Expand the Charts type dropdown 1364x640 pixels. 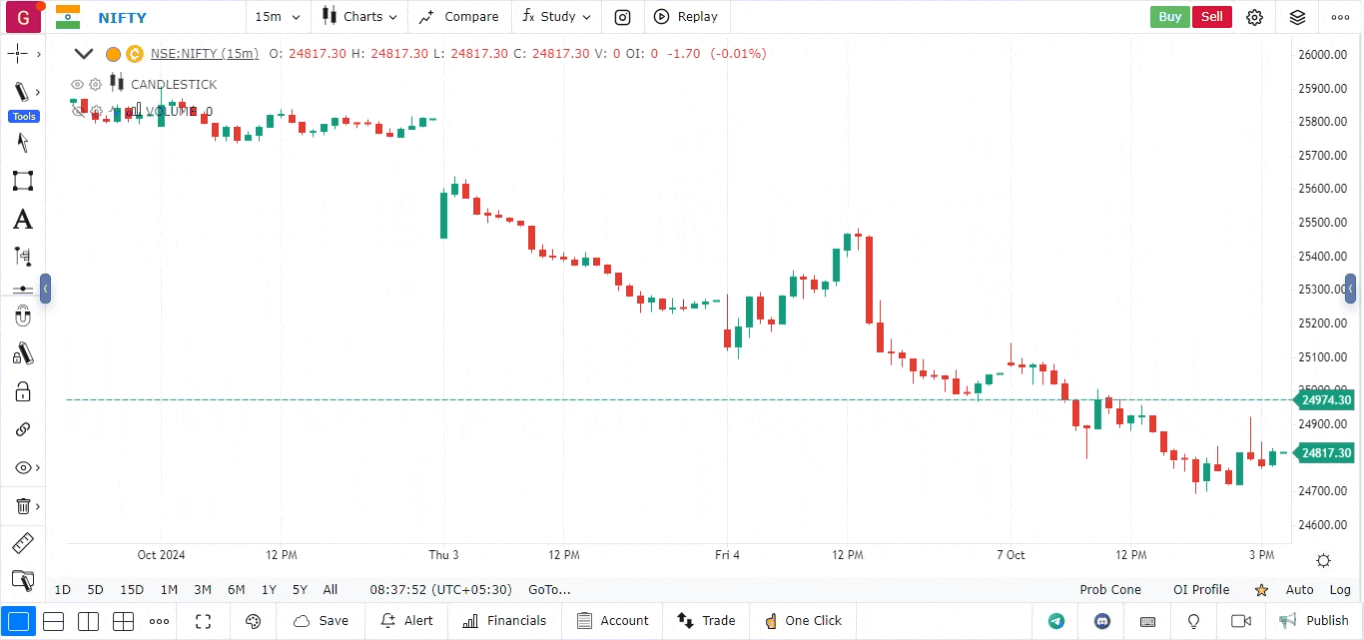(x=359, y=17)
